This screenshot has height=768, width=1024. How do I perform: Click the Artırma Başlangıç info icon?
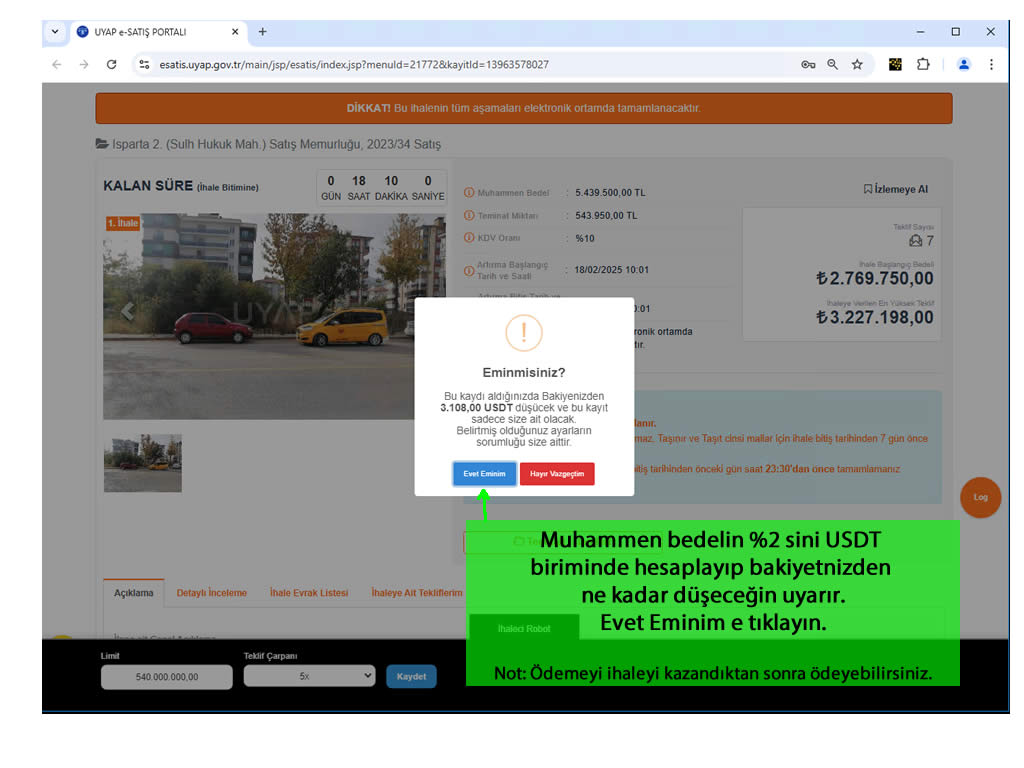[469, 270]
